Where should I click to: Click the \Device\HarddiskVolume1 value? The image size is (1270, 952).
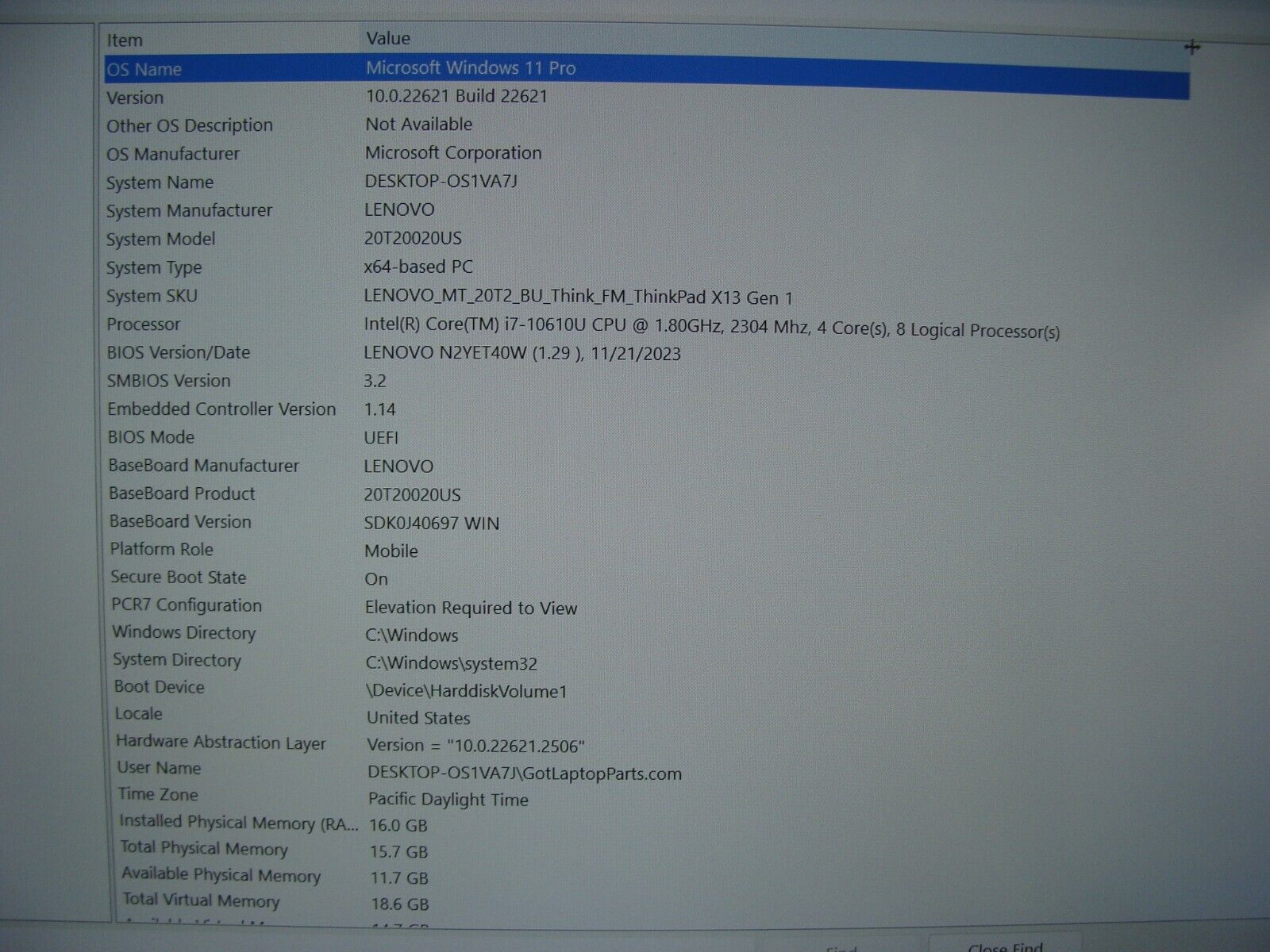pos(467,691)
